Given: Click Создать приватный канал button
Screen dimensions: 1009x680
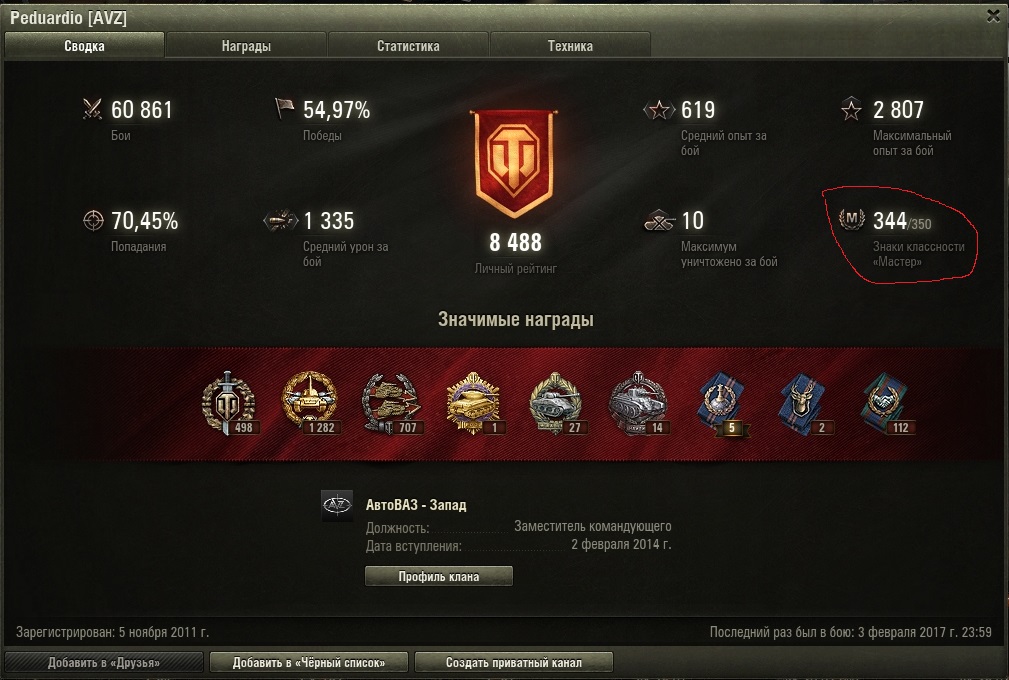Looking at the screenshot, I should (514, 662).
